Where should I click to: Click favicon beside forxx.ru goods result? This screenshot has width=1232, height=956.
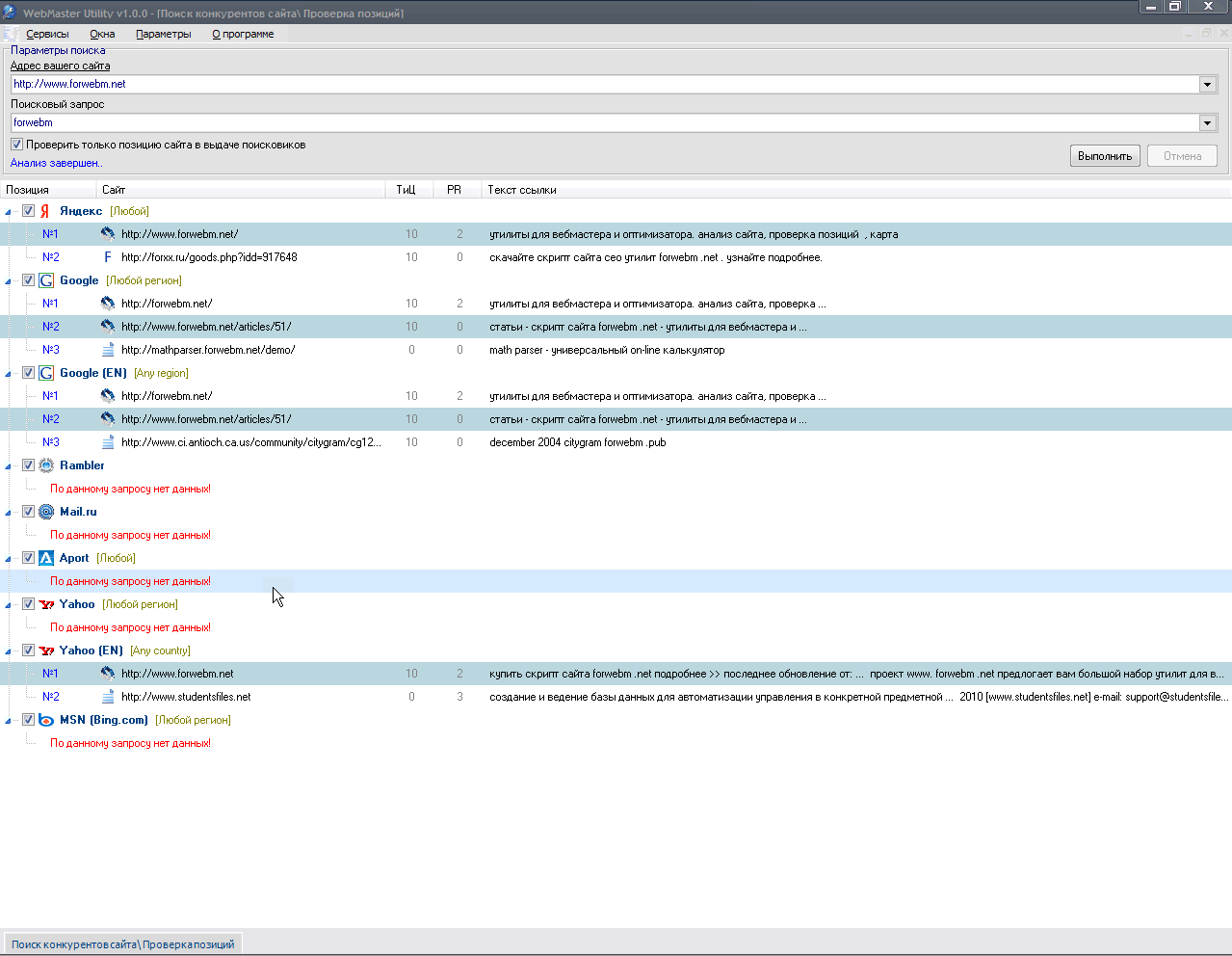pos(108,257)
